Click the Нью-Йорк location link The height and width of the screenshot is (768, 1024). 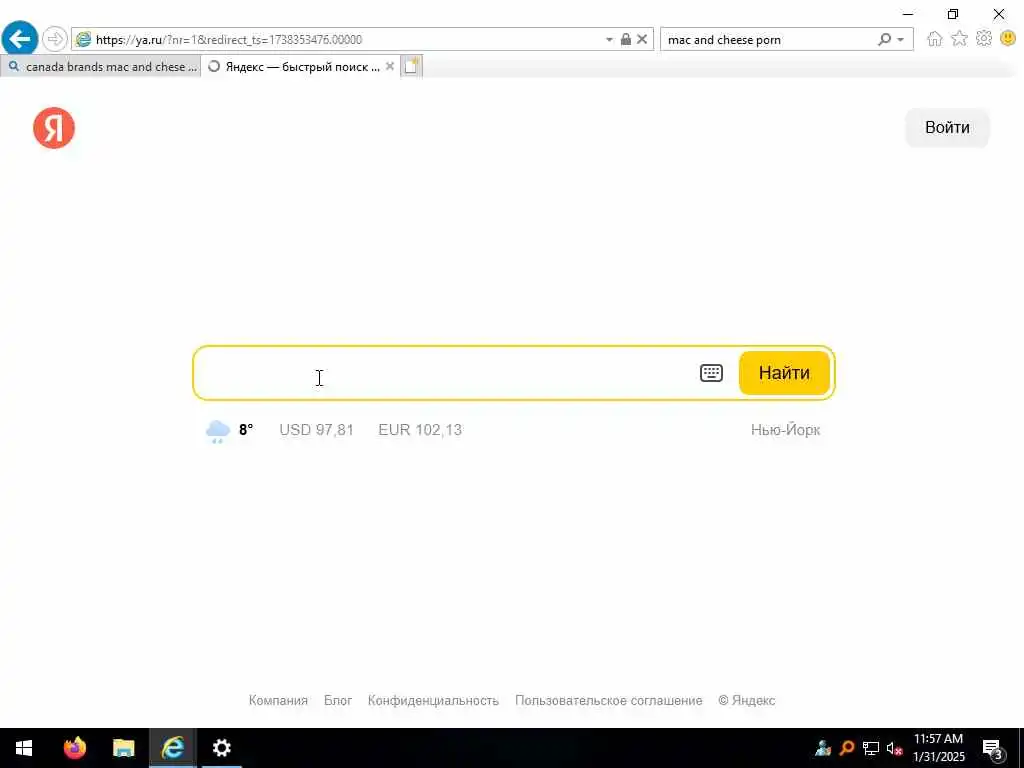(x=786, y=430)
